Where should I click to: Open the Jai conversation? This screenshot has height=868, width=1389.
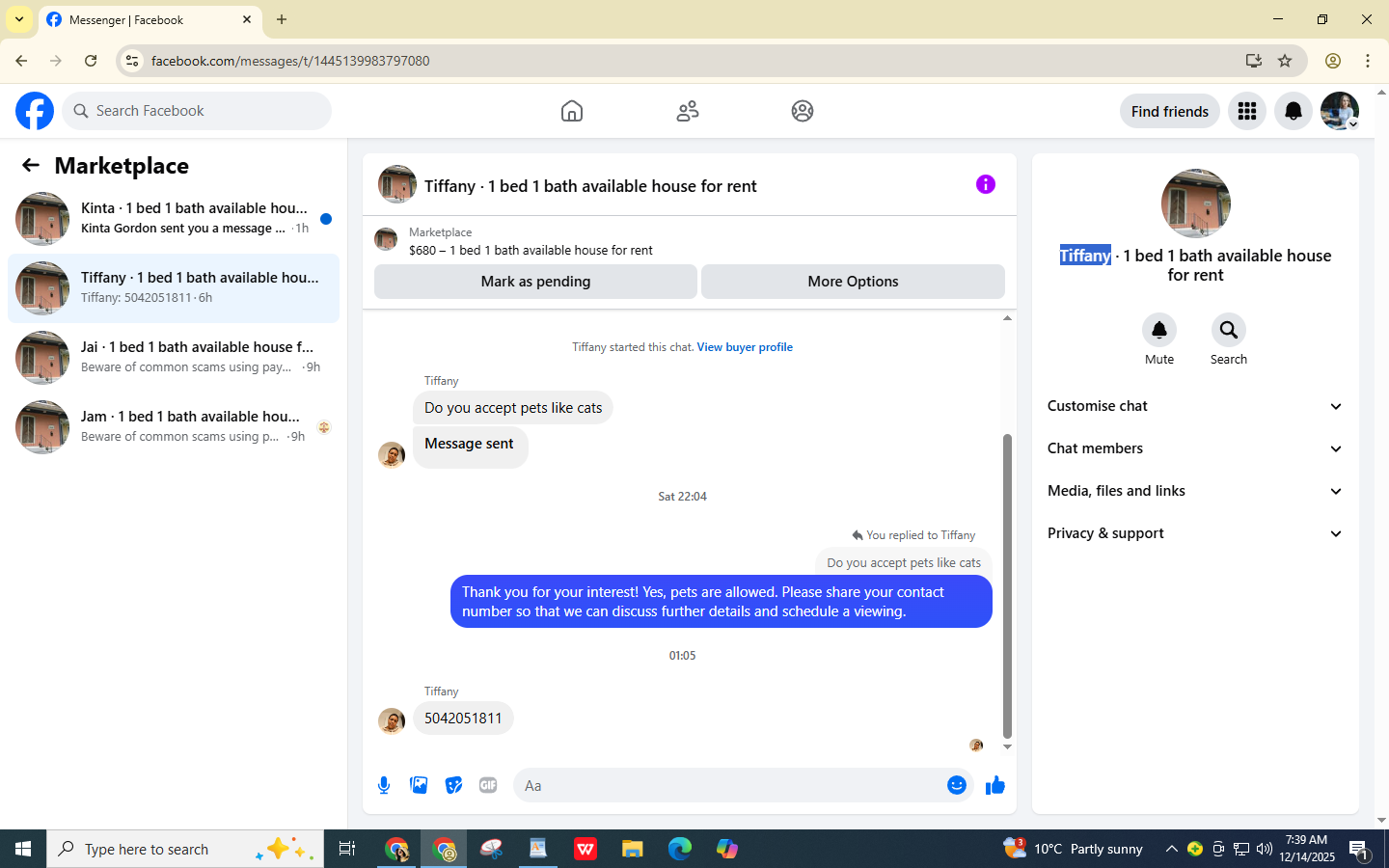(x=174, y=358)
